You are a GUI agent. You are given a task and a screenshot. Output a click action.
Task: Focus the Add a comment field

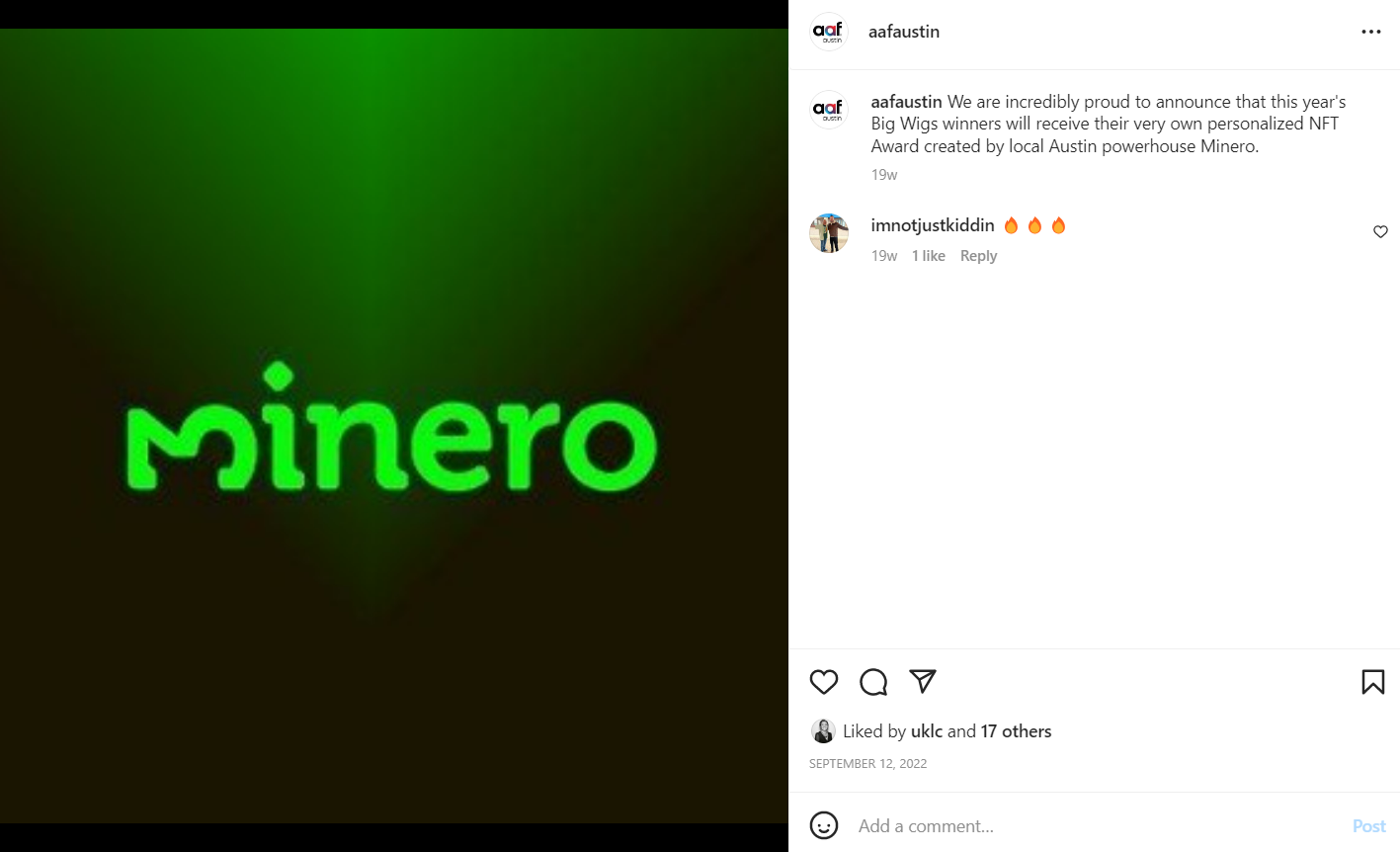1097,826
